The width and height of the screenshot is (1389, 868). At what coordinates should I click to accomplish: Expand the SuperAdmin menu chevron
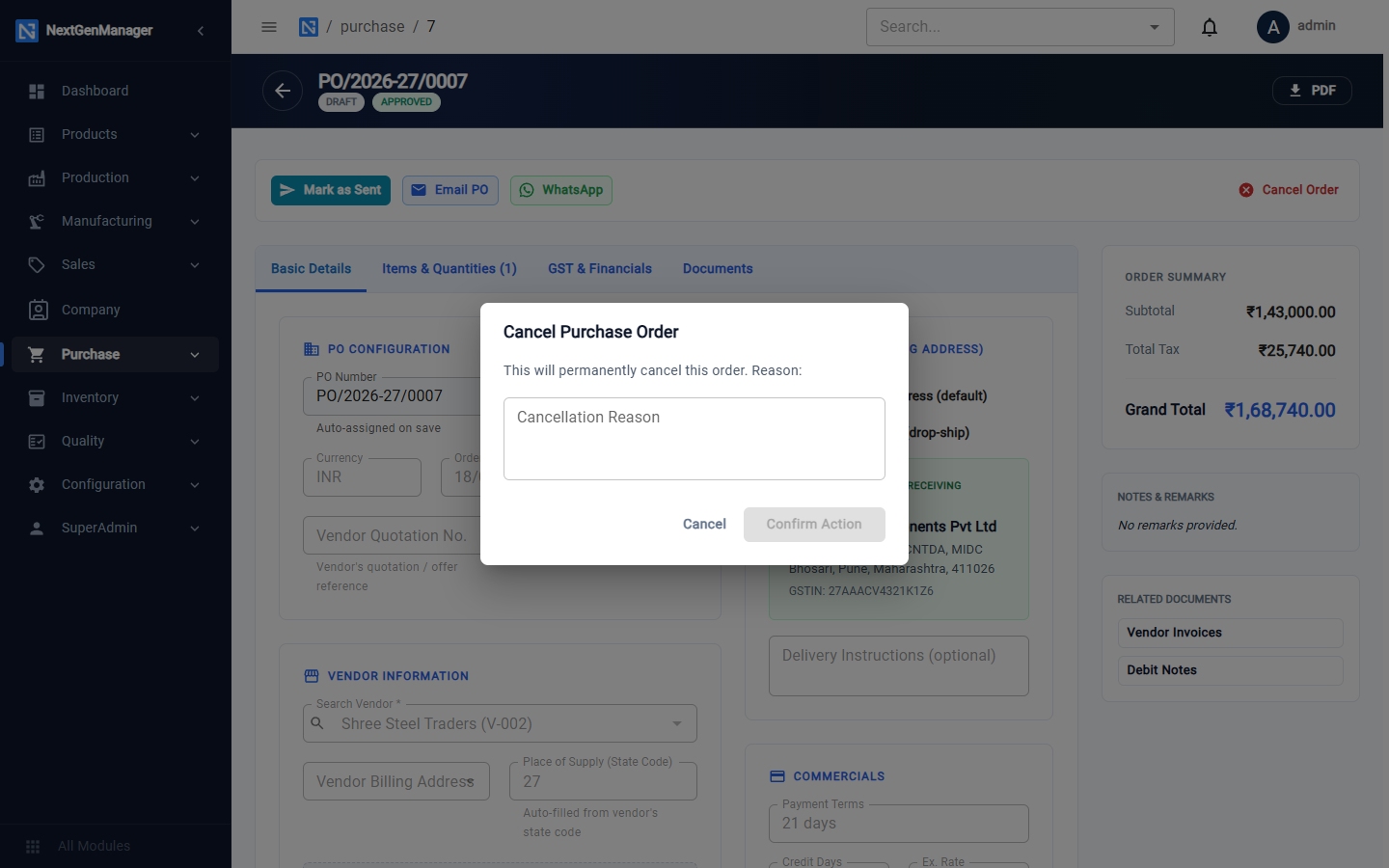click(x=195, y=529)
